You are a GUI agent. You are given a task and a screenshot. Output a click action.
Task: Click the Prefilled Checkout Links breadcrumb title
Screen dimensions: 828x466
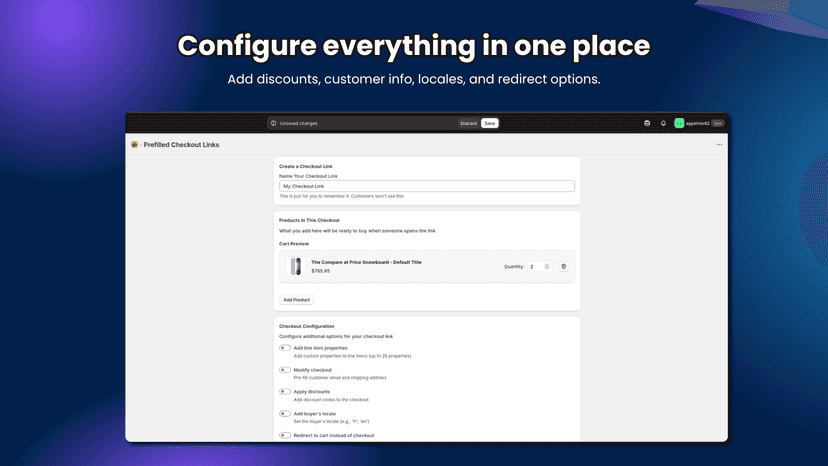click(x=181, y=145)
